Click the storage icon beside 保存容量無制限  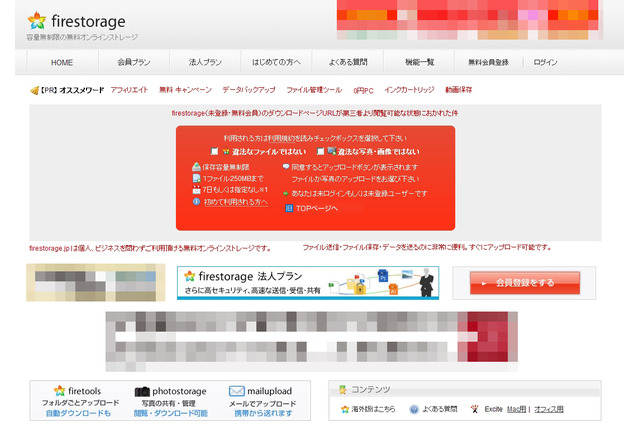point(196,167)
